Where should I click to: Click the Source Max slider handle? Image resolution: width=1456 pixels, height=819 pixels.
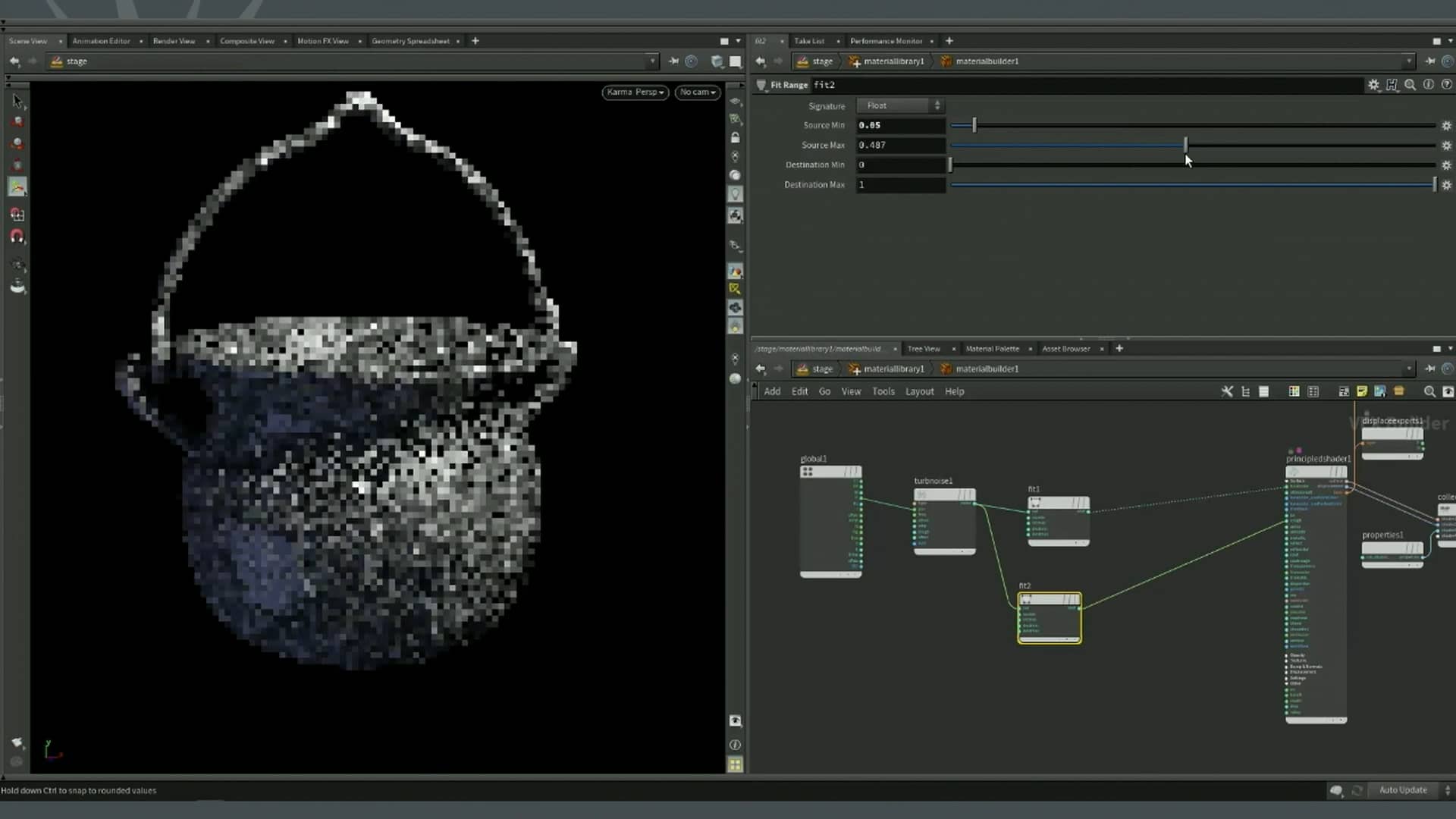[1184, 144]
